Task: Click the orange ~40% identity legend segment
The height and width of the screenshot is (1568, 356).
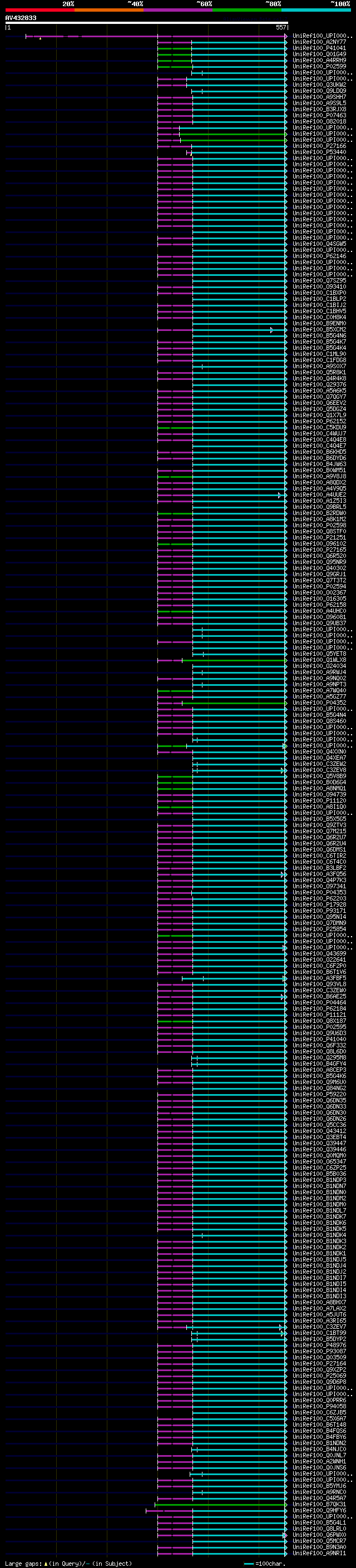Action: pyautogui.click(x=109, y=10)
